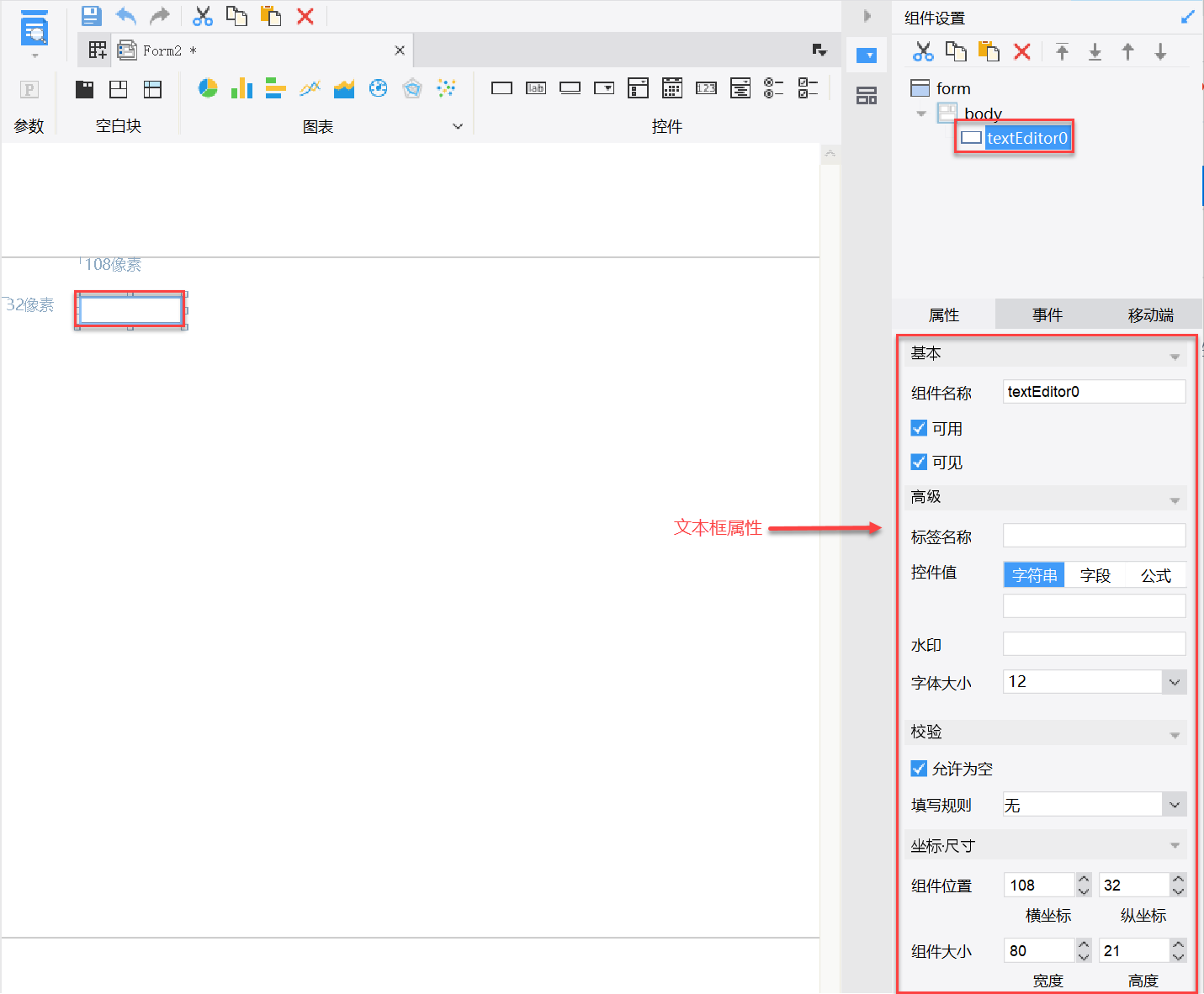Viewport: 1204px width, 994px height.
Task: Click the move-to-top arrow icon
Action: tap(1062, 52)
